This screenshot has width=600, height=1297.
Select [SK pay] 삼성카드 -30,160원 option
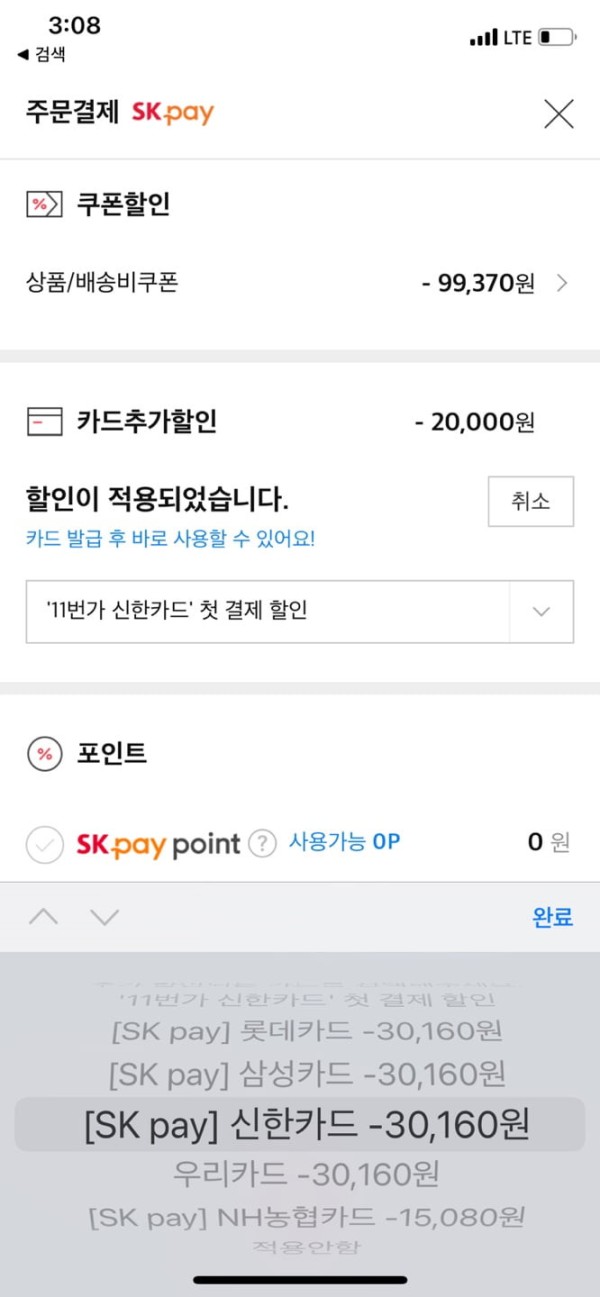[306, 1075]
